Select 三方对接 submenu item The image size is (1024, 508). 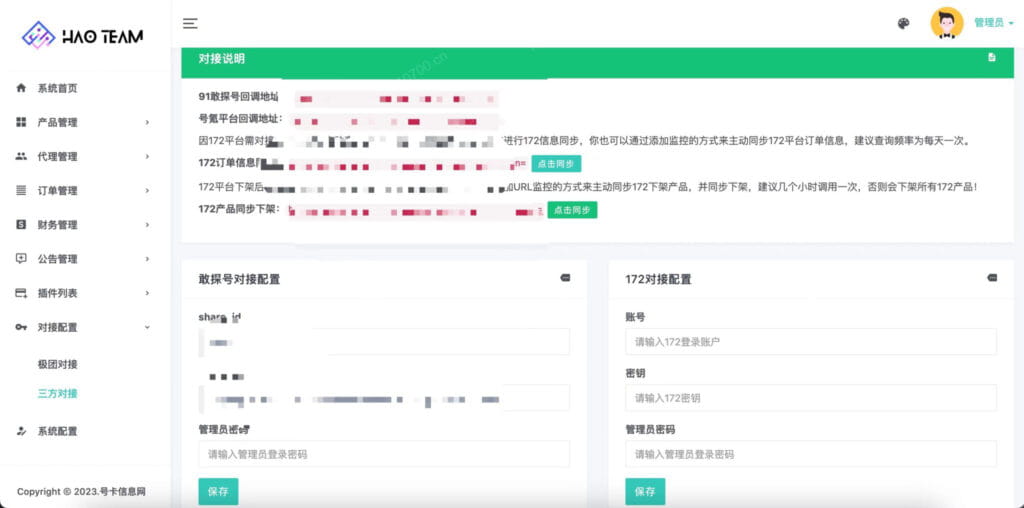coord(57,393)
